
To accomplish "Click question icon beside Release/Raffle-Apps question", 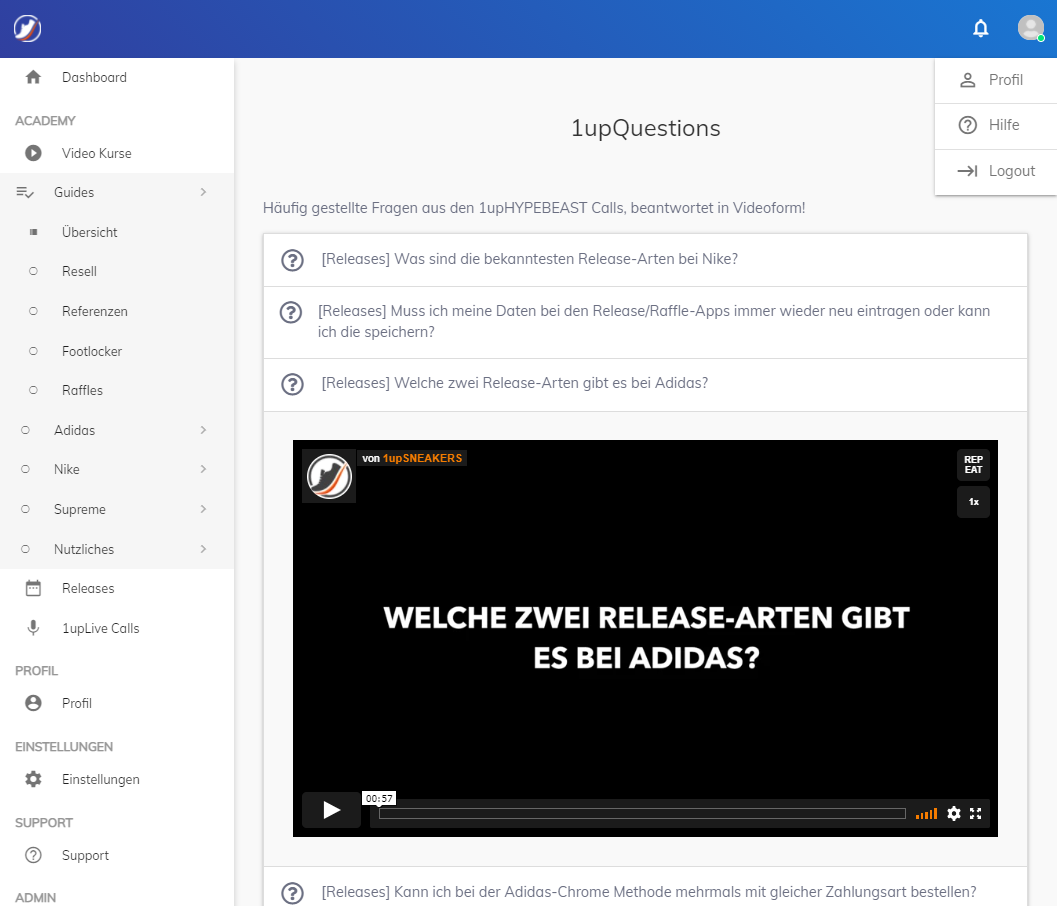I will (x=291, y=312).
